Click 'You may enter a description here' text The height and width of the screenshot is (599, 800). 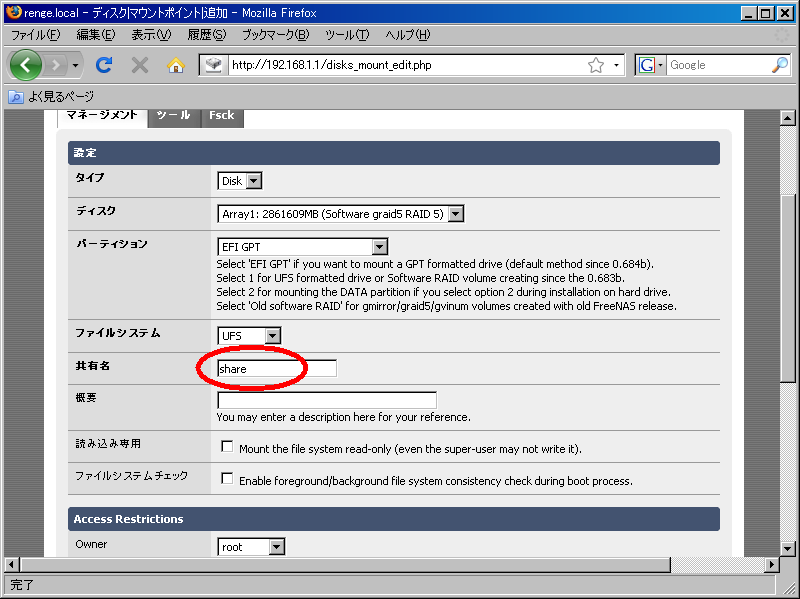click(x=343, y=417)
